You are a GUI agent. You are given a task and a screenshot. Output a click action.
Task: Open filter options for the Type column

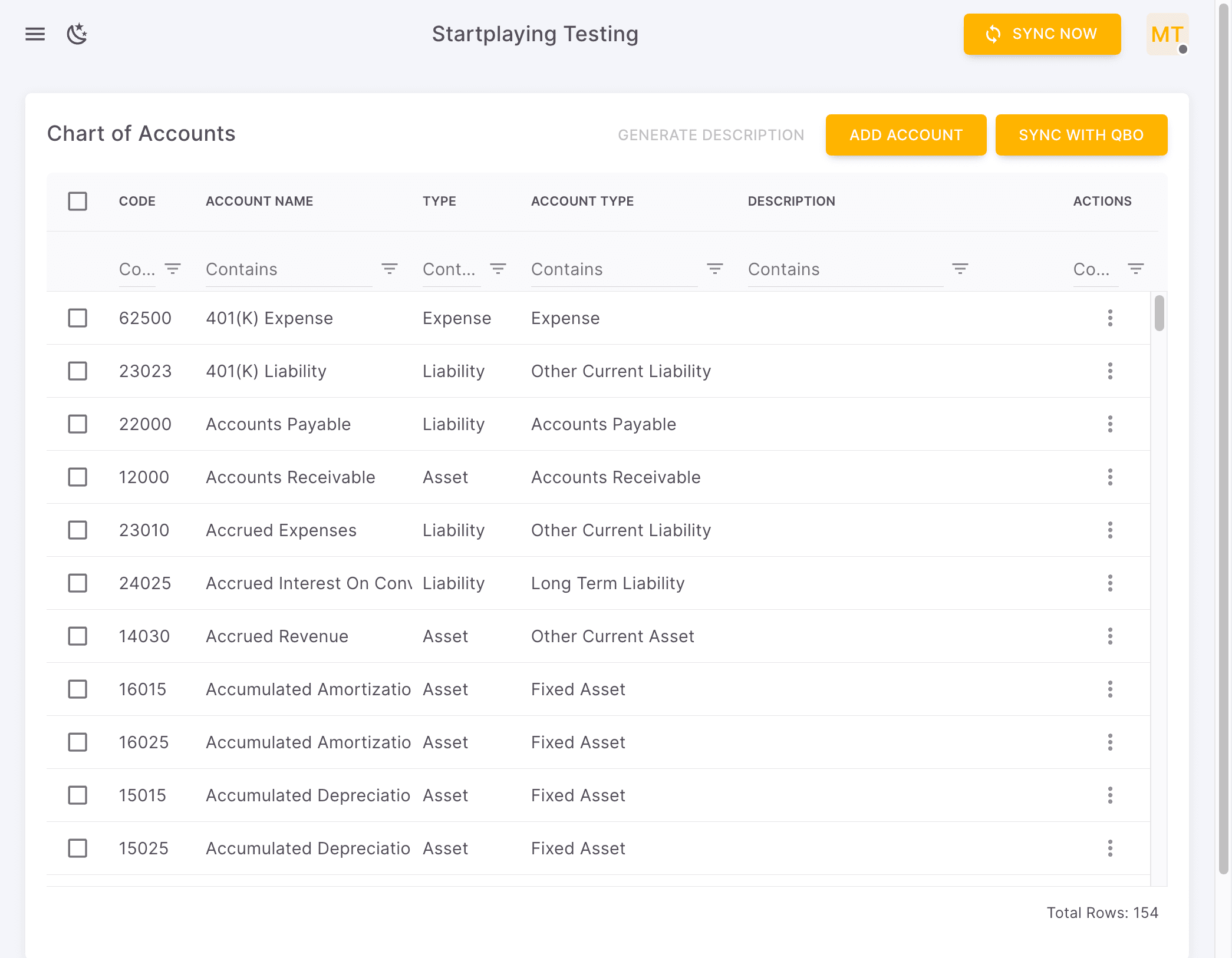[x=498, y=269]
